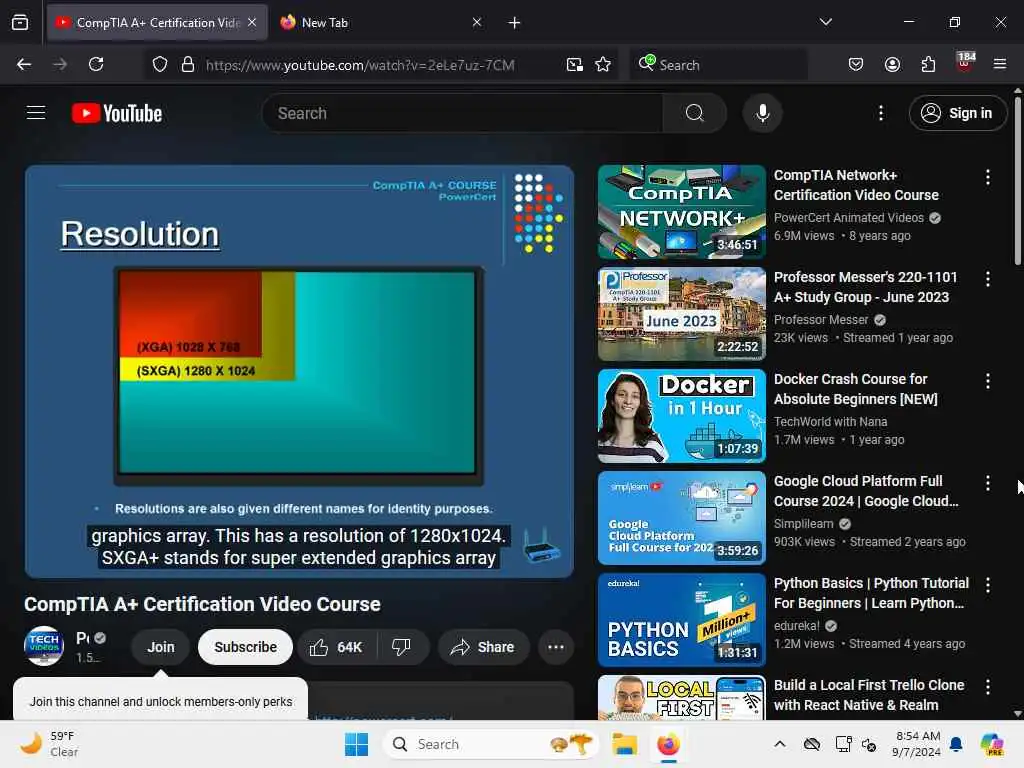Click the Firefox toolbar search box

point(718,65)
